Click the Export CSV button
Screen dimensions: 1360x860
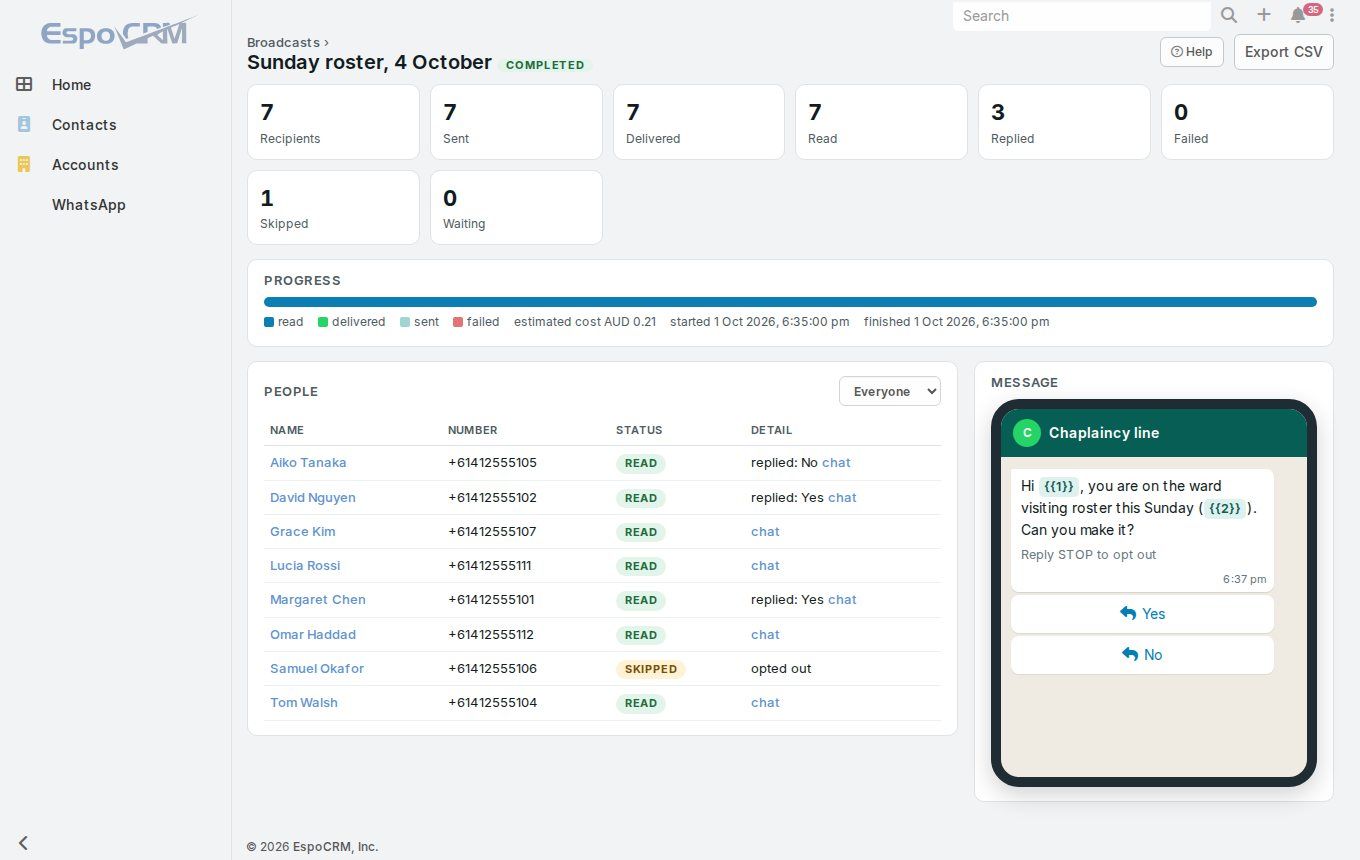(x=1284, y=52)
